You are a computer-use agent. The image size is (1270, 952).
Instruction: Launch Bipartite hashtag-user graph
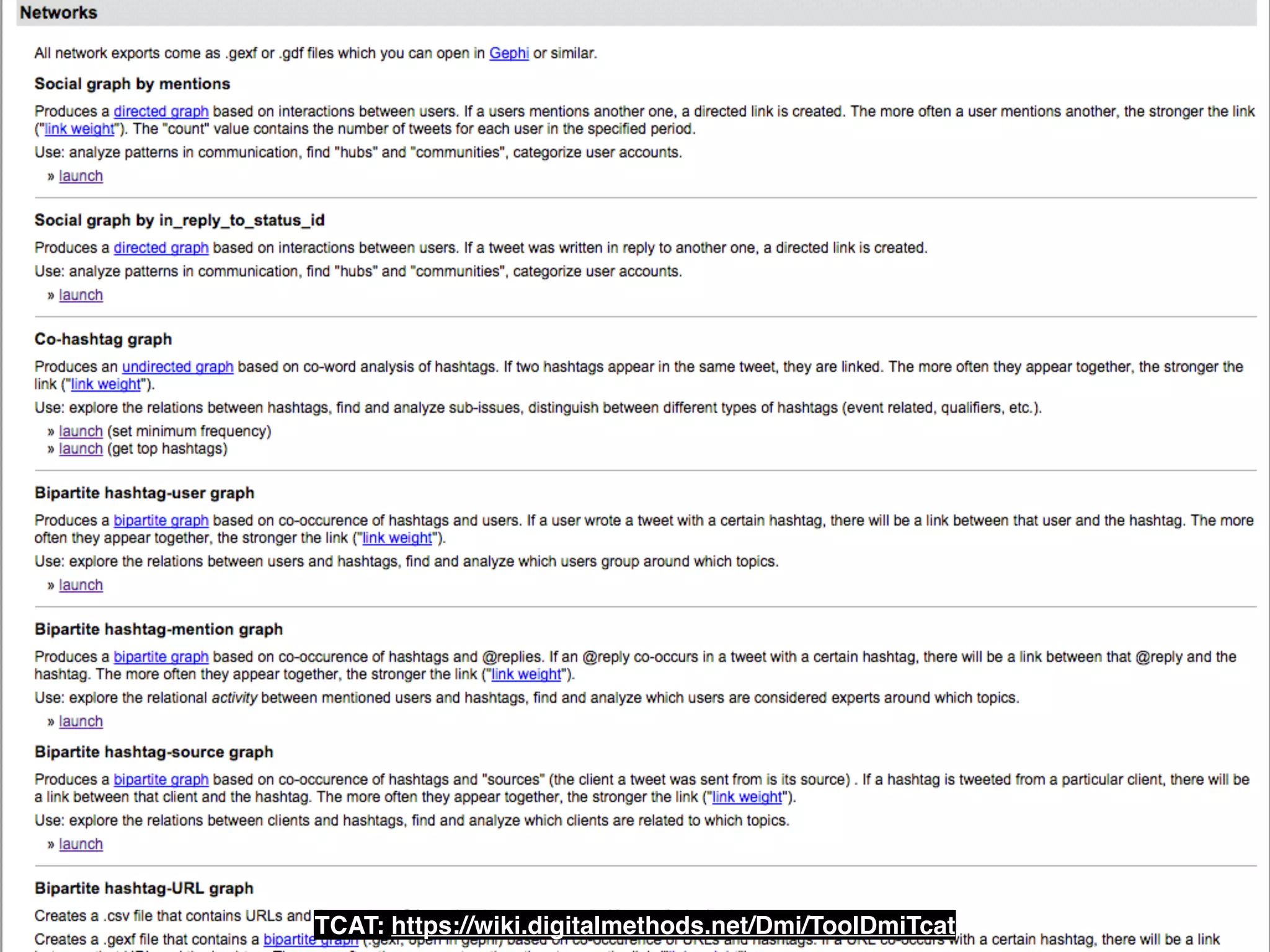click(81, 585)
